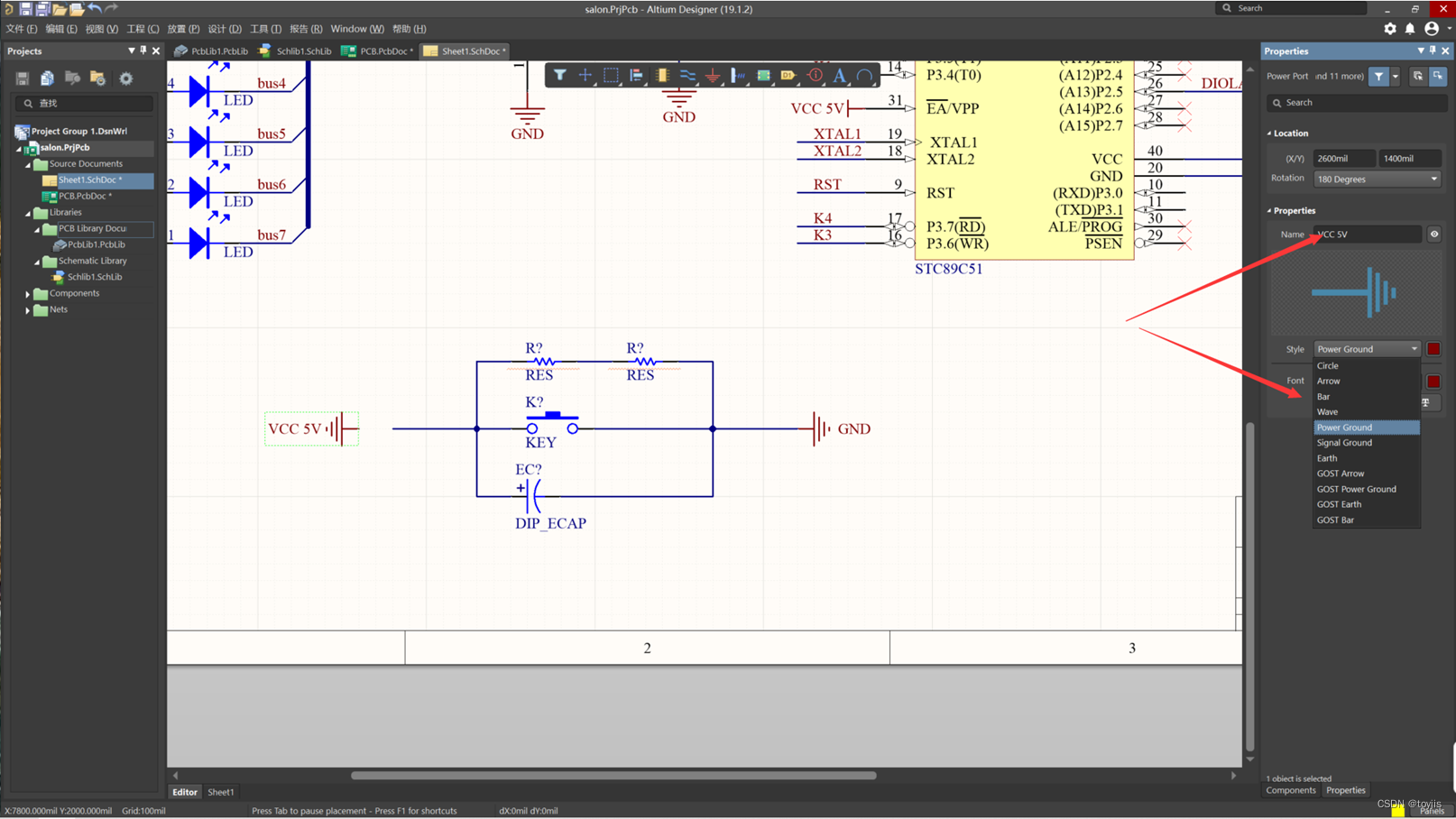Image resolution: width=1456 pixels, height=819 pixels.
Task: Click the Place Part component icon
Action: pyautogui.click(x=662, y=76)
